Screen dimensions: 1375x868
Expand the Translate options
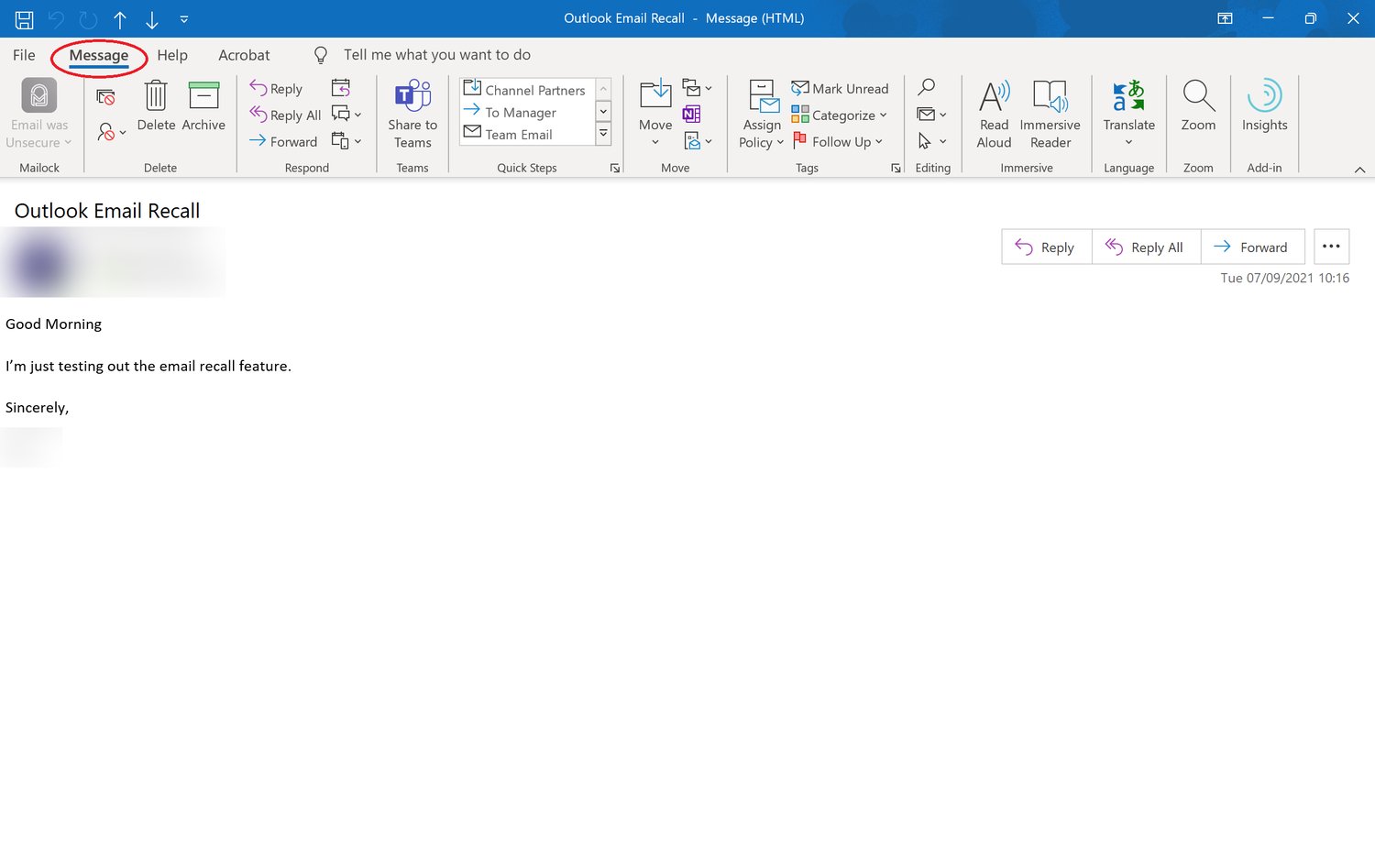1128,112
